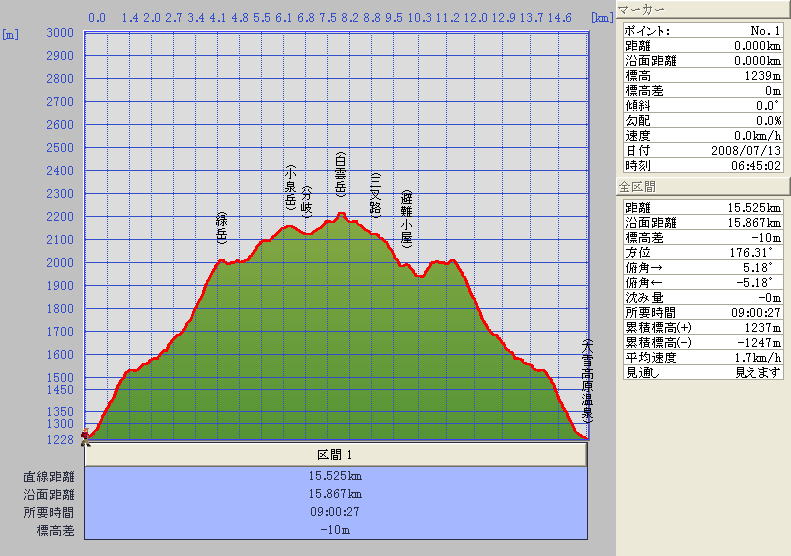This screenshot has height=556, width=791.
Task: Click the 標高 1239m value in marker panel
Action: point(762,76)
